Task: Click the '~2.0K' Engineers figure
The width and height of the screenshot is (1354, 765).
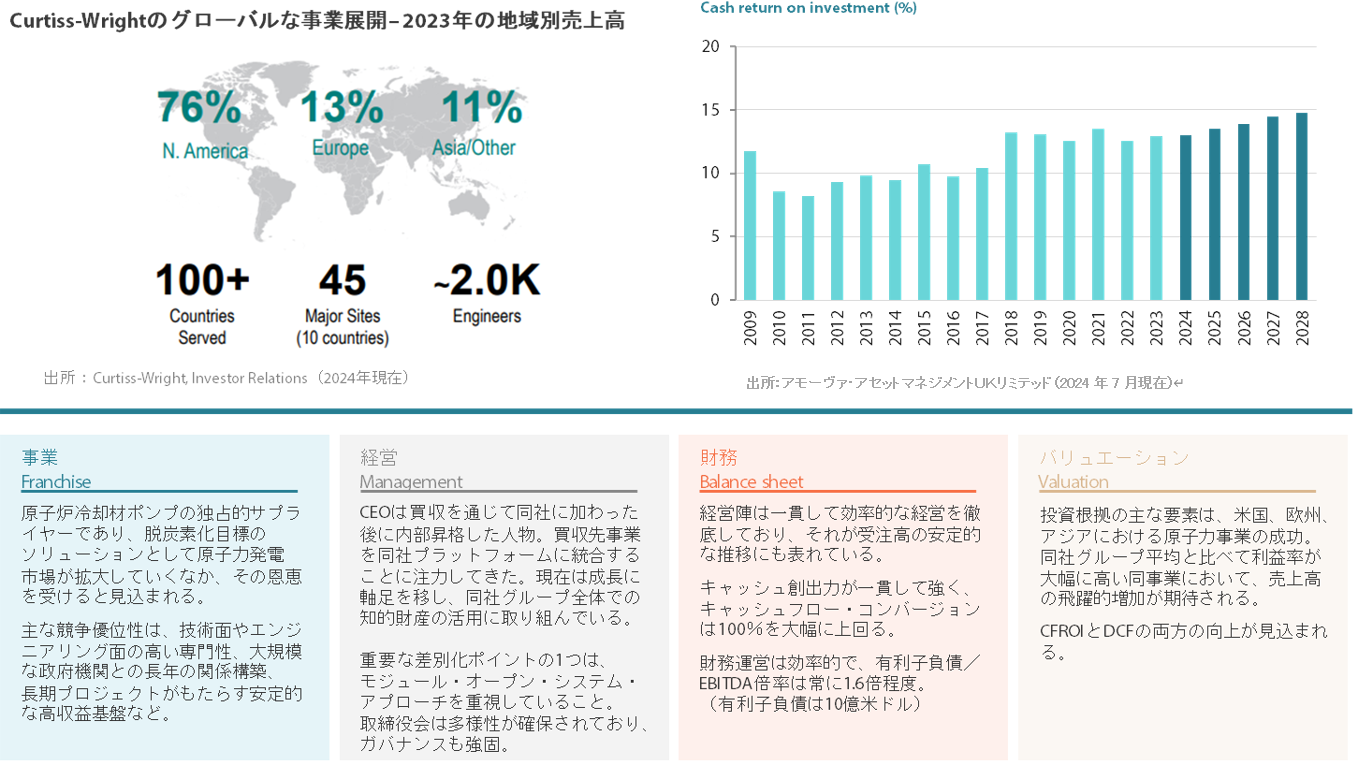Action: (x=487, y=281)
